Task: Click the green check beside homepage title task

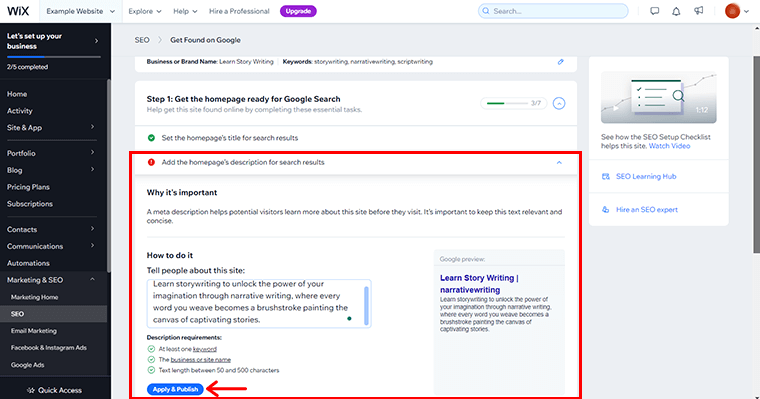Action: point(151,138)
